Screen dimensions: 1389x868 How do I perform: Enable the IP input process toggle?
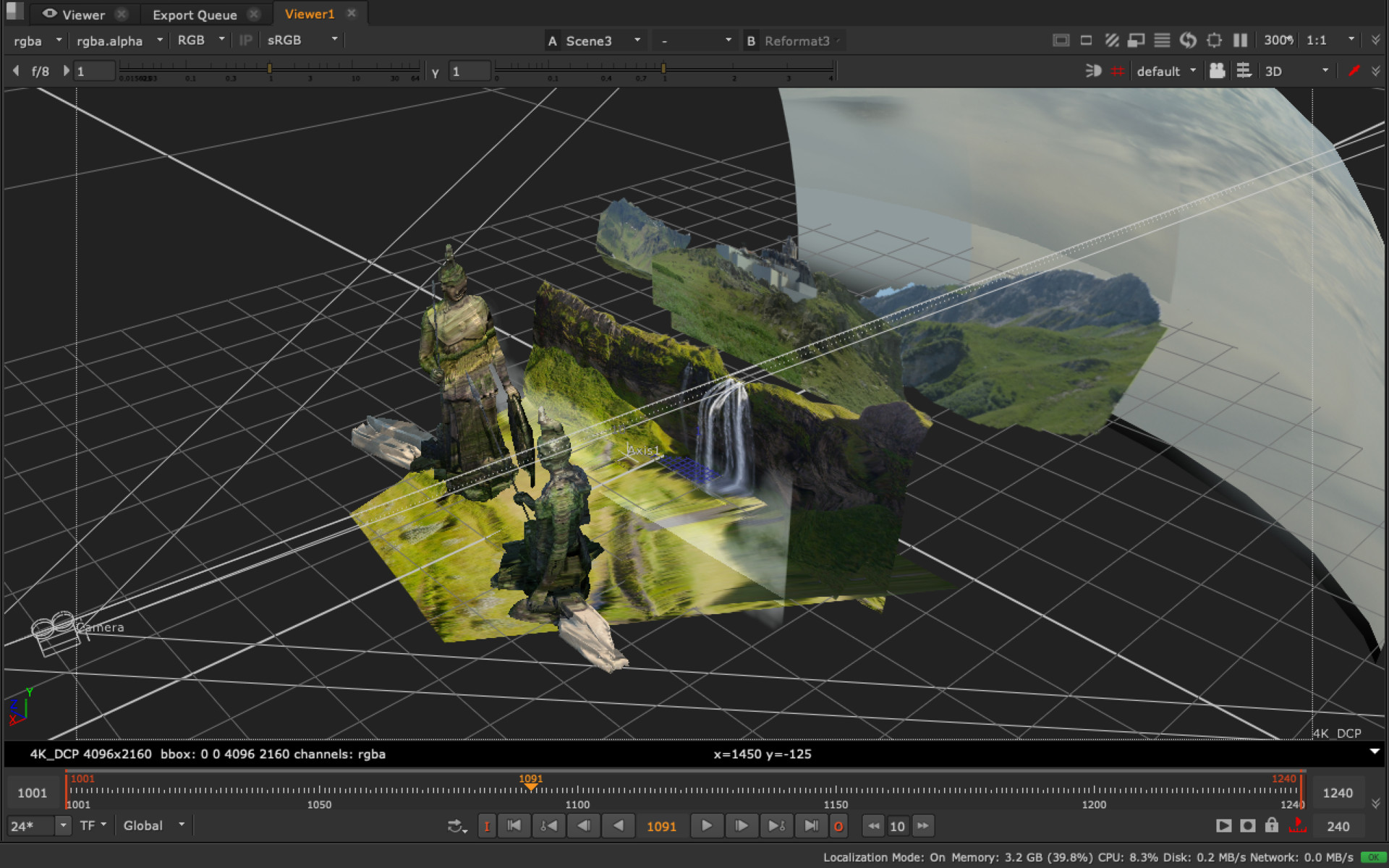[245, 40]
